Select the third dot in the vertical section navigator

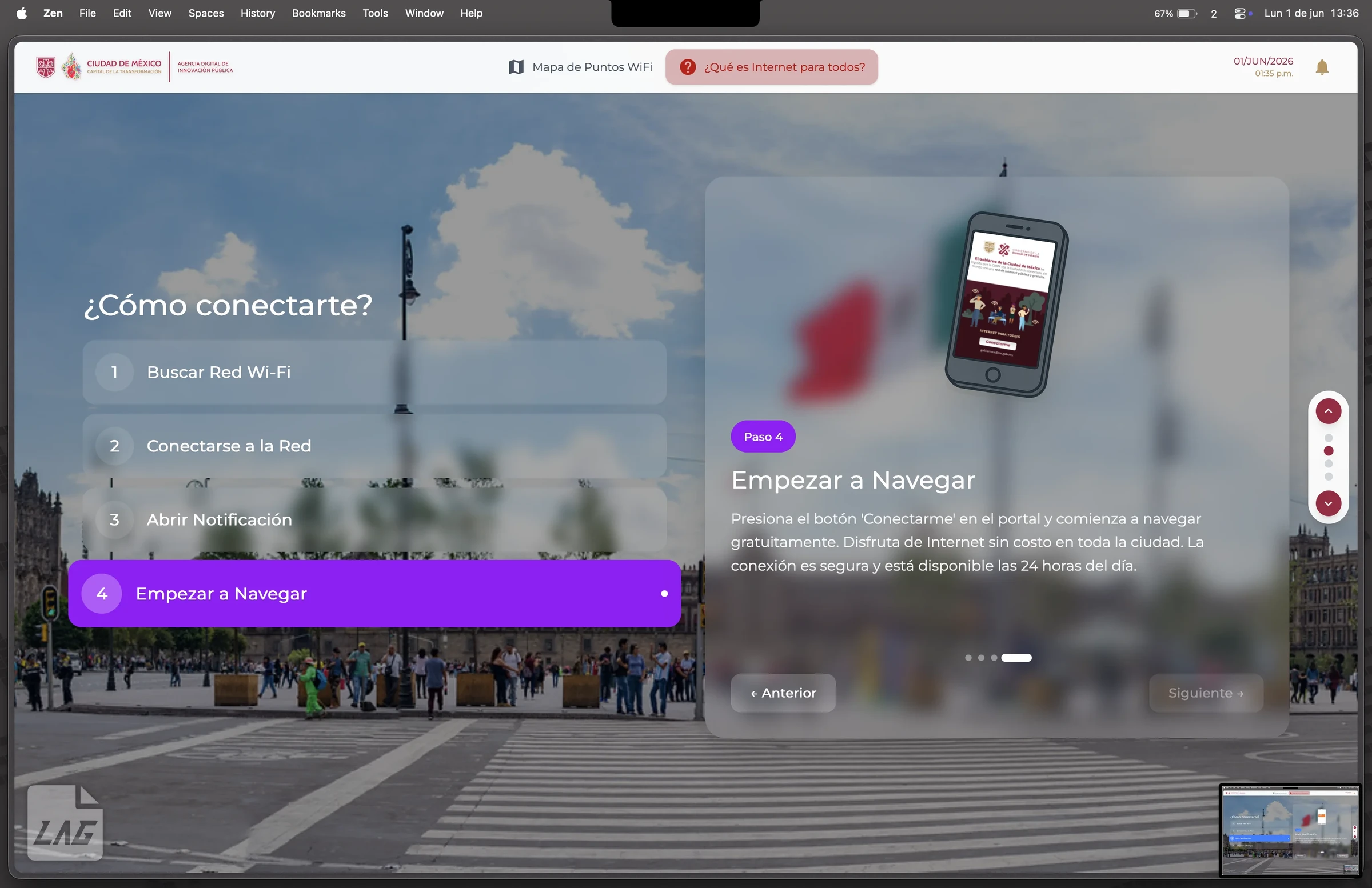(1328, 464)
